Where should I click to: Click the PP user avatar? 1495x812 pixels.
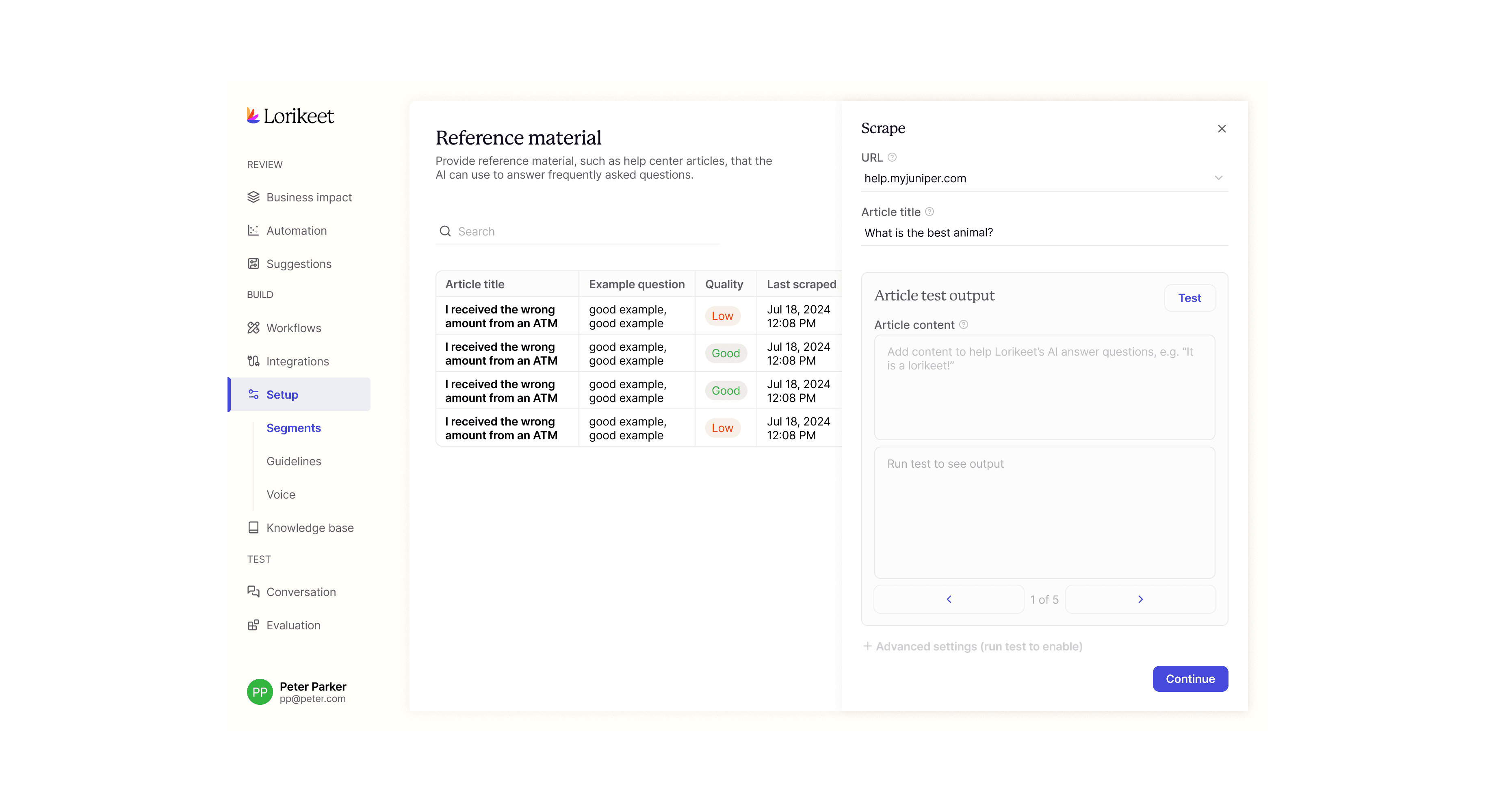pos(260,692)
